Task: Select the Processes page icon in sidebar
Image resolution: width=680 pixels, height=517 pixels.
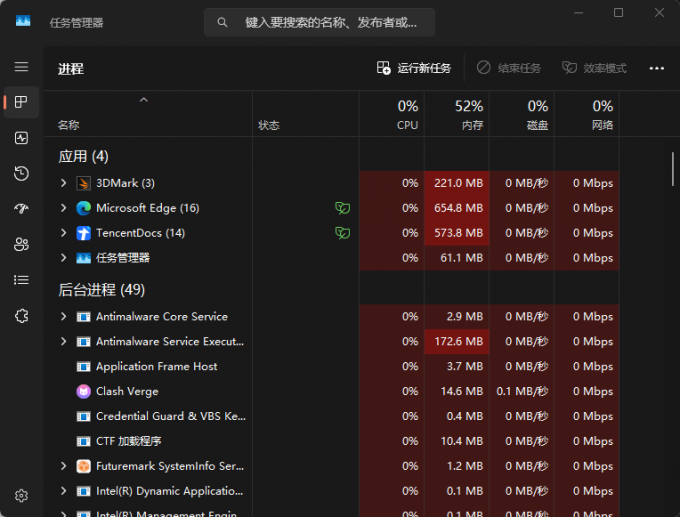Action: [x=21, y=102]
